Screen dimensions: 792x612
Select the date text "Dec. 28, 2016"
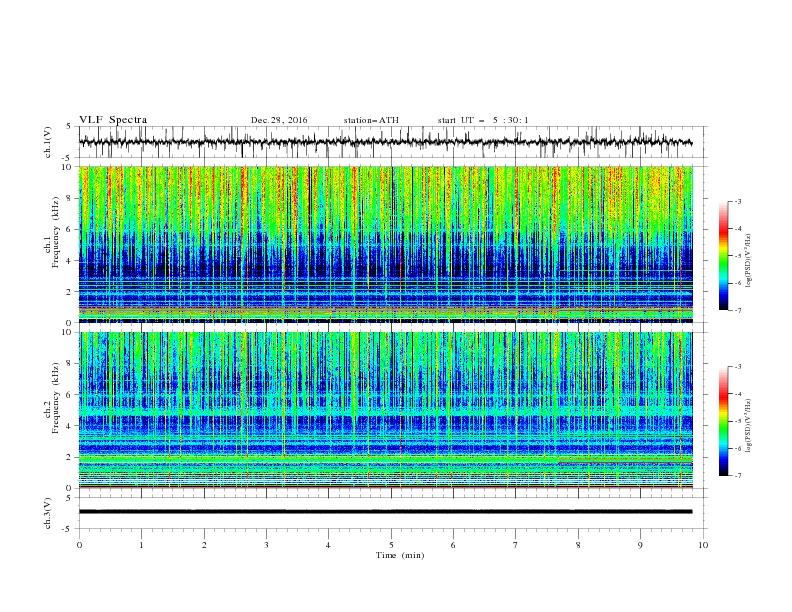coord(279,120)
